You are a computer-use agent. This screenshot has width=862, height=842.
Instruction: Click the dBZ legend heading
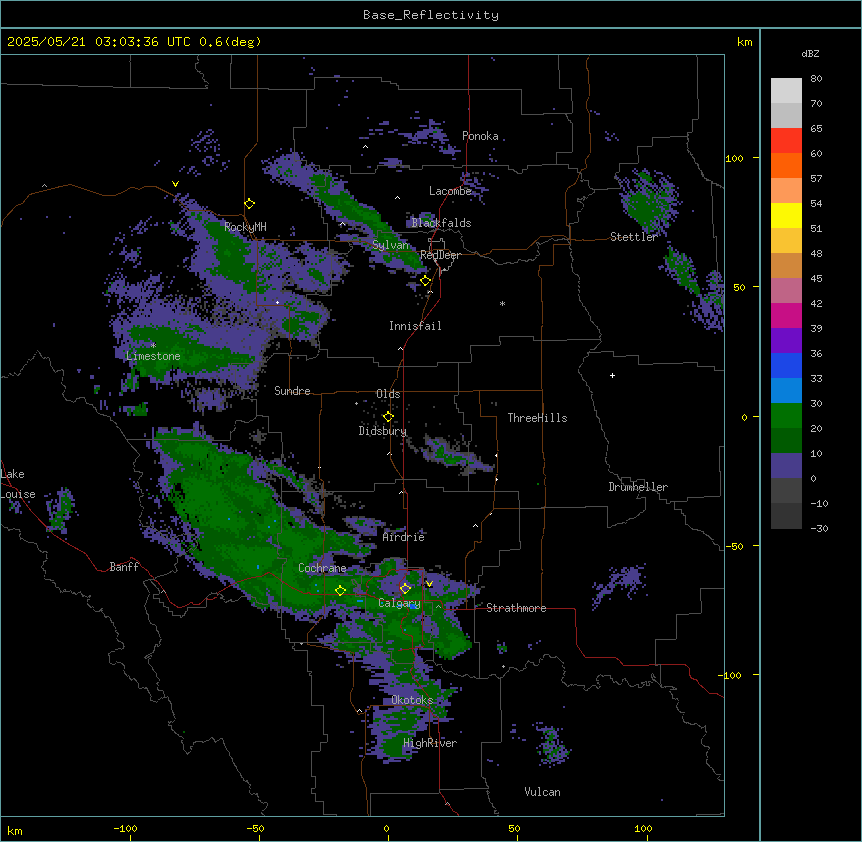[x=810, y=53]
